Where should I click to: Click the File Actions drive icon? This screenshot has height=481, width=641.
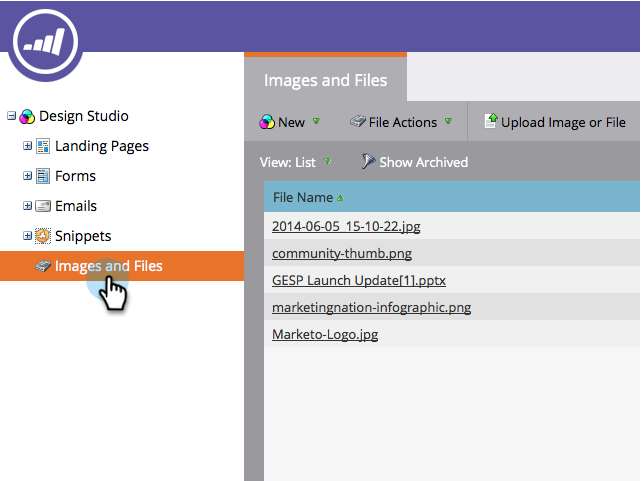tap(357, 121)
